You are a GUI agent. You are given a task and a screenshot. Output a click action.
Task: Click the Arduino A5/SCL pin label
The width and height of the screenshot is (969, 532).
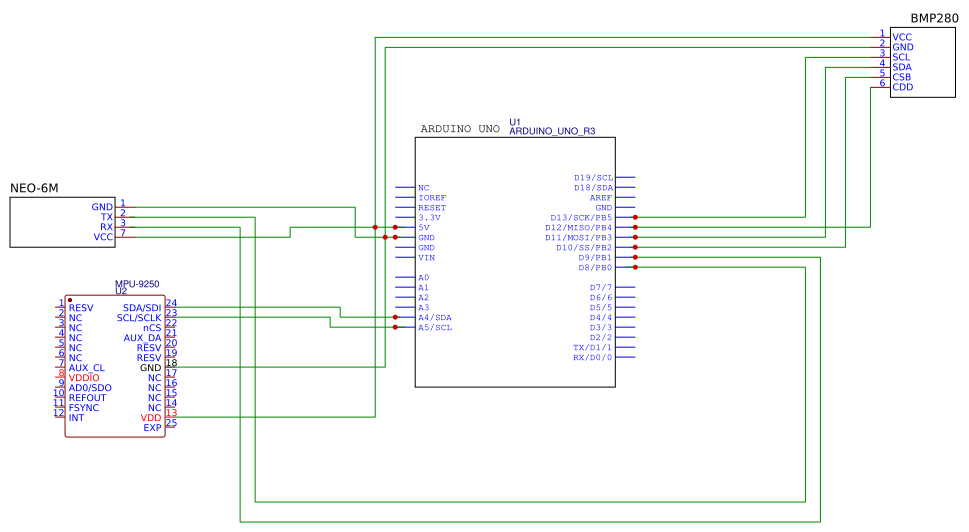[x=435, y=327]
